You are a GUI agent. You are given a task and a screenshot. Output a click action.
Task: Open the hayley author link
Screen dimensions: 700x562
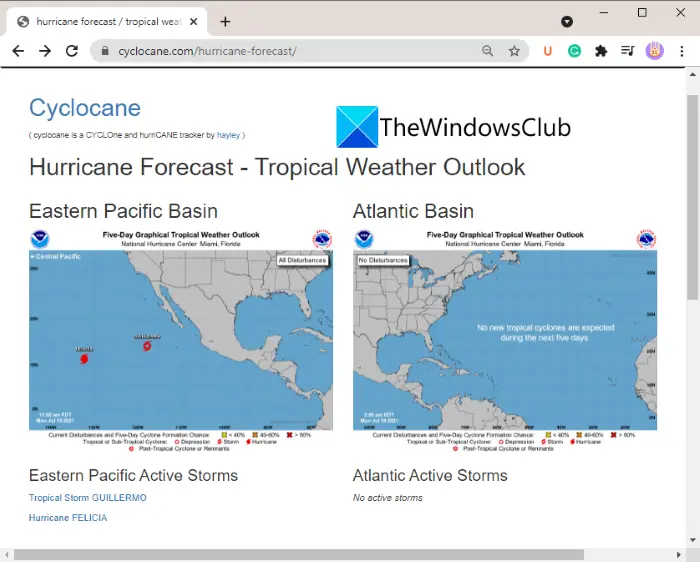click(228, 135)
